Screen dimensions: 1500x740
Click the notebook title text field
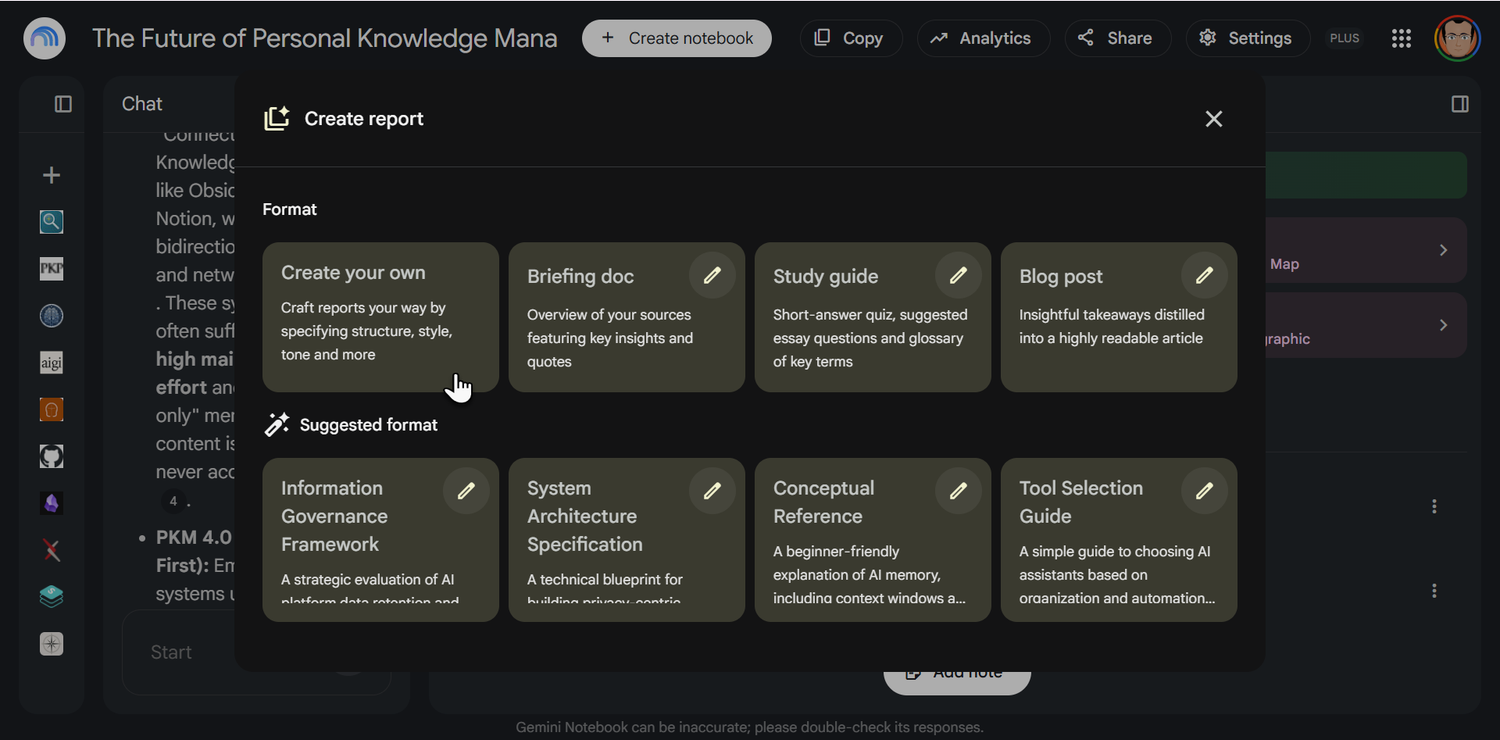tap(325, 38)
